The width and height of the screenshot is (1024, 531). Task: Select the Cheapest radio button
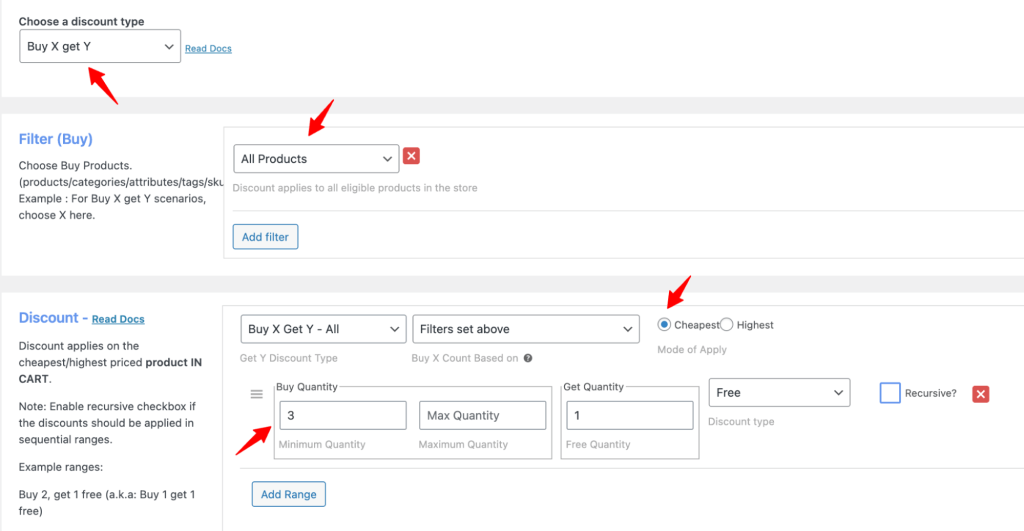[x=664, y=325]
